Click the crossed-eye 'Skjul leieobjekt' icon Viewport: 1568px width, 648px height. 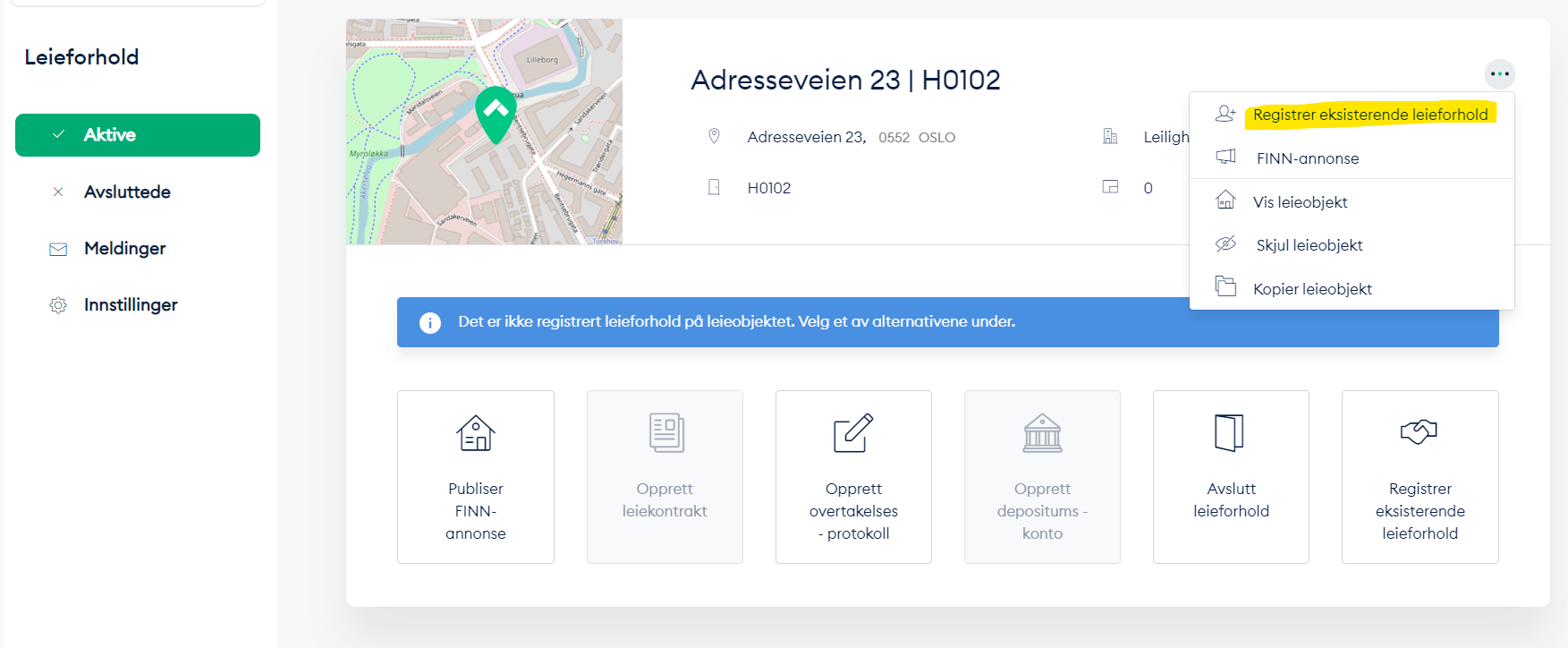(1225, 244)
